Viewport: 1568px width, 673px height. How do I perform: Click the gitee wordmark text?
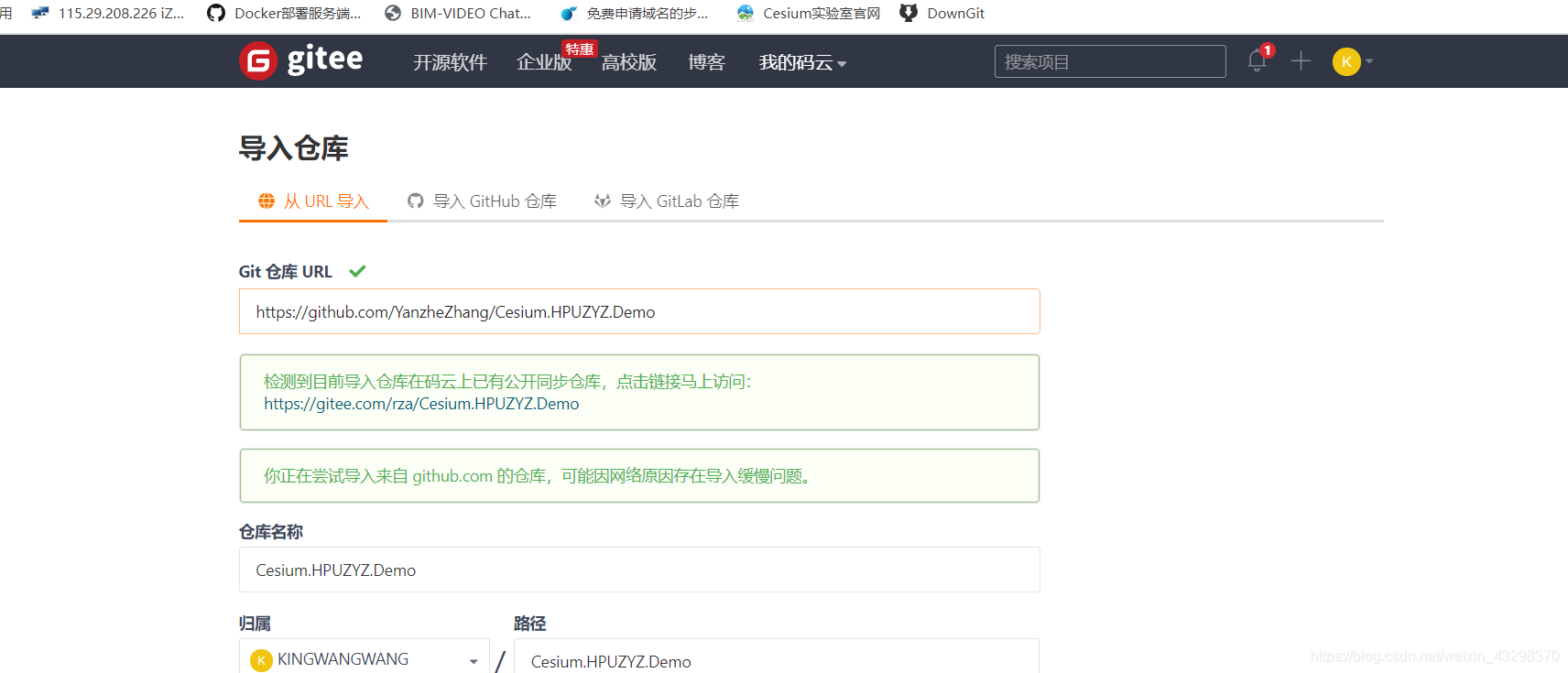click(325, 60)
